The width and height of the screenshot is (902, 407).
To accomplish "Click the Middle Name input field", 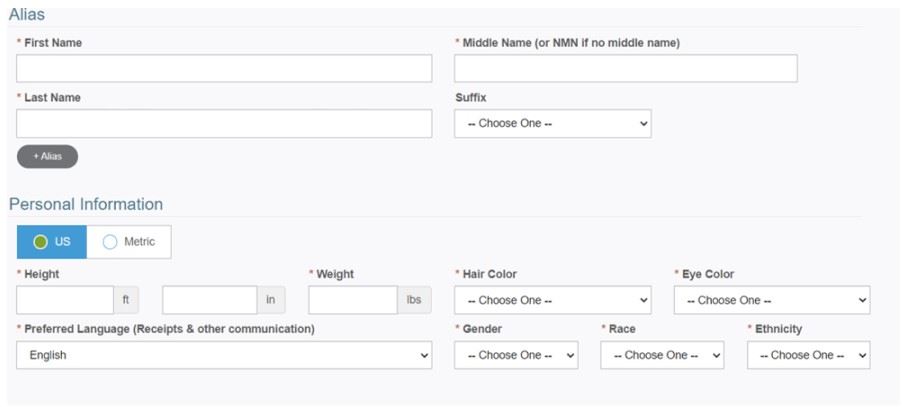I will click(x=625, y=68).
